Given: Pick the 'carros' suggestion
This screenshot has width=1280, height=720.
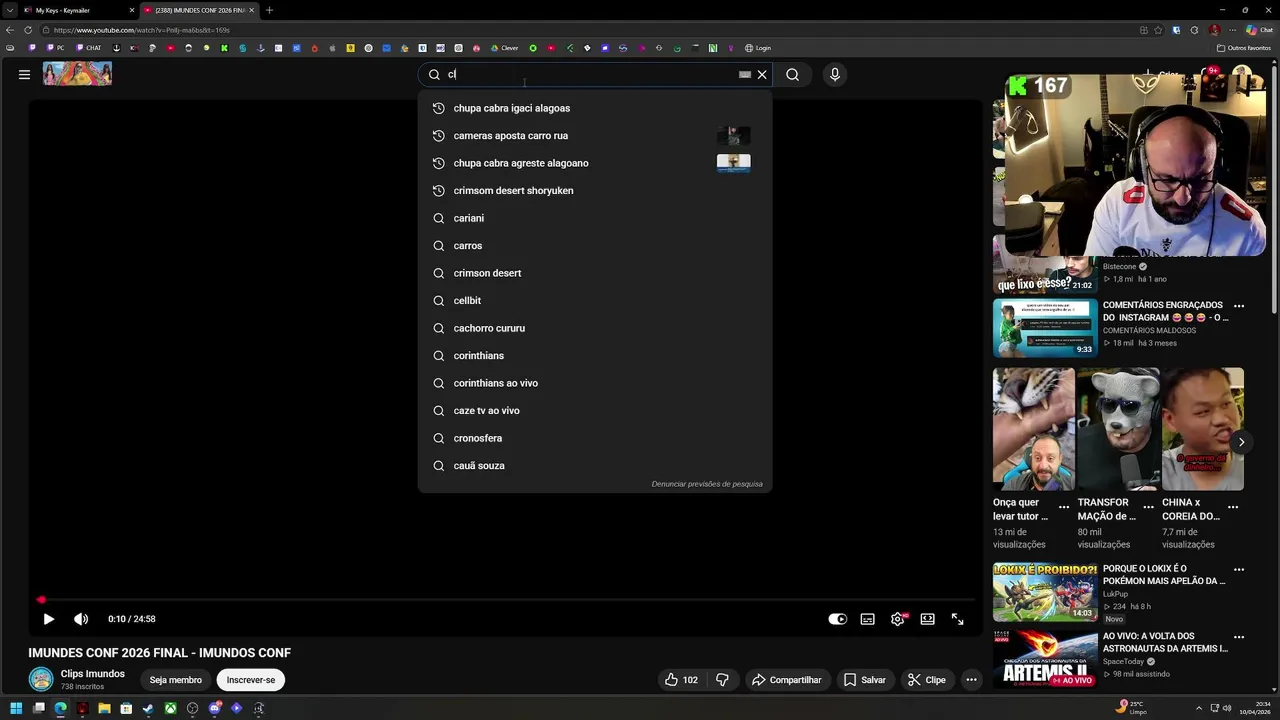Looking at the screenshot, I should tap(594, 245).
